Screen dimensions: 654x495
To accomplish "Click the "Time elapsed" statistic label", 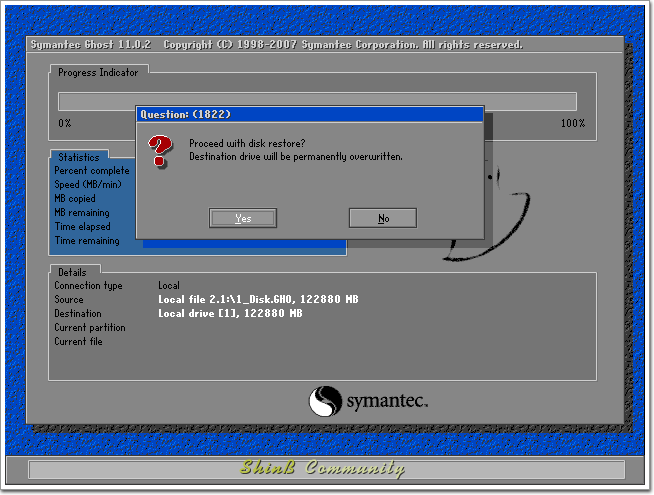I will (83, 226).
